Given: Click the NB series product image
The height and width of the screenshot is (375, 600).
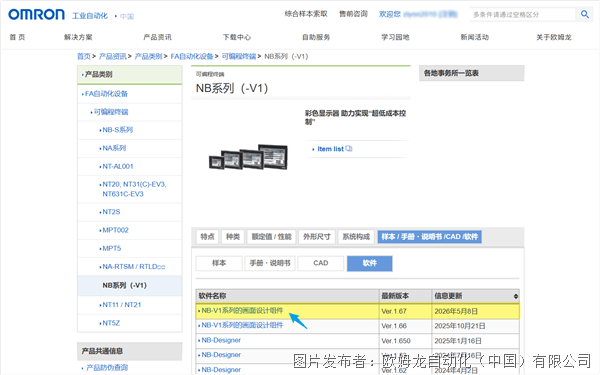Looking at the screenshot, I should click(248, 157).
